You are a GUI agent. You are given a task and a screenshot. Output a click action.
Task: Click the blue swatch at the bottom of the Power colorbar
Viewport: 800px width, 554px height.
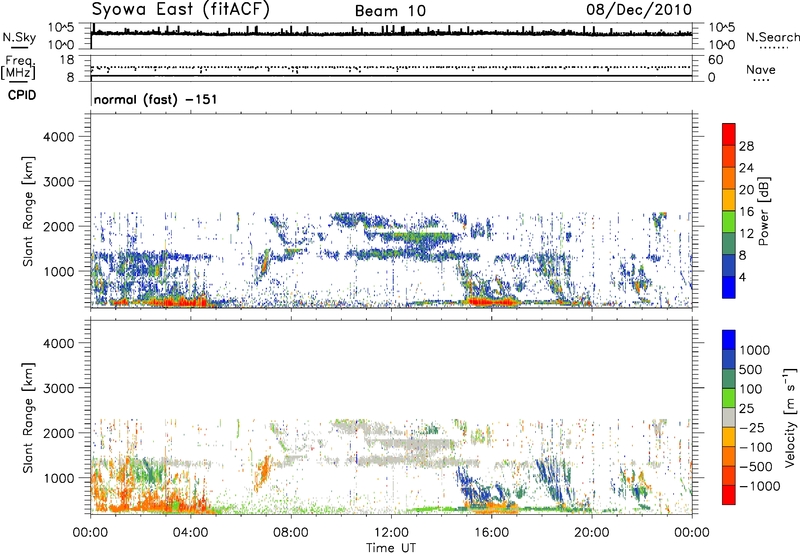[729, 287]
